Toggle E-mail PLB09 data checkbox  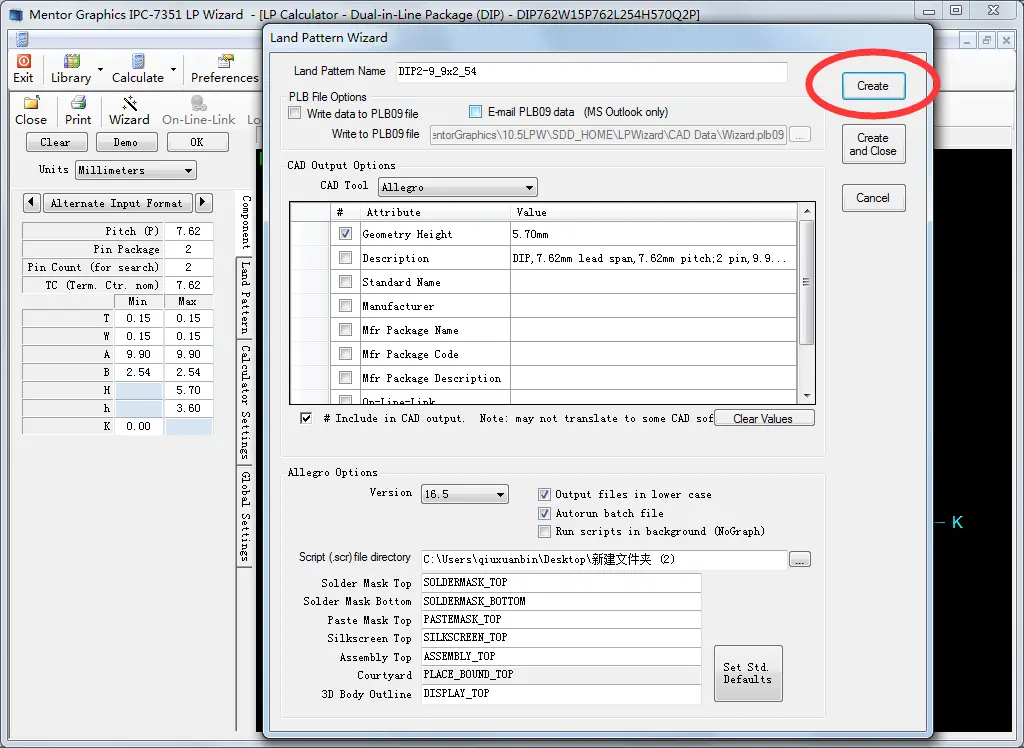click(475, 112)
